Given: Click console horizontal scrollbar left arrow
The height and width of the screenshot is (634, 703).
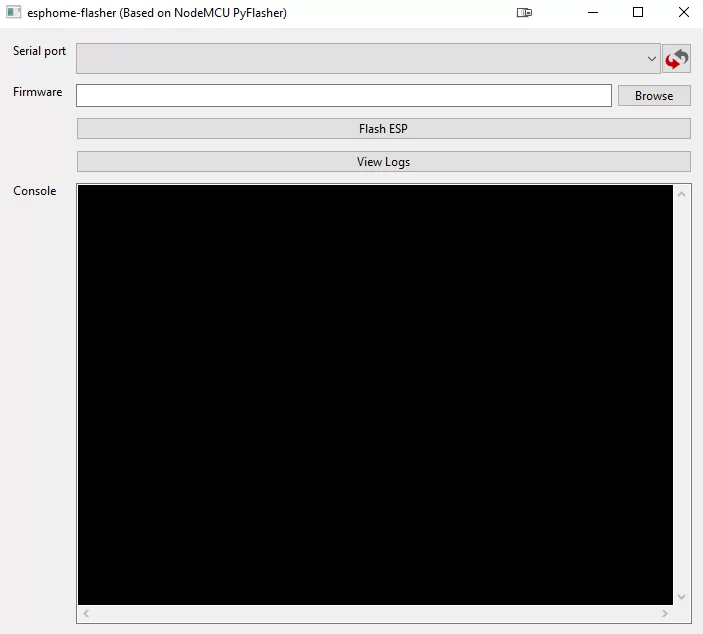Looking at the screenshot, I should coord(86,613).
